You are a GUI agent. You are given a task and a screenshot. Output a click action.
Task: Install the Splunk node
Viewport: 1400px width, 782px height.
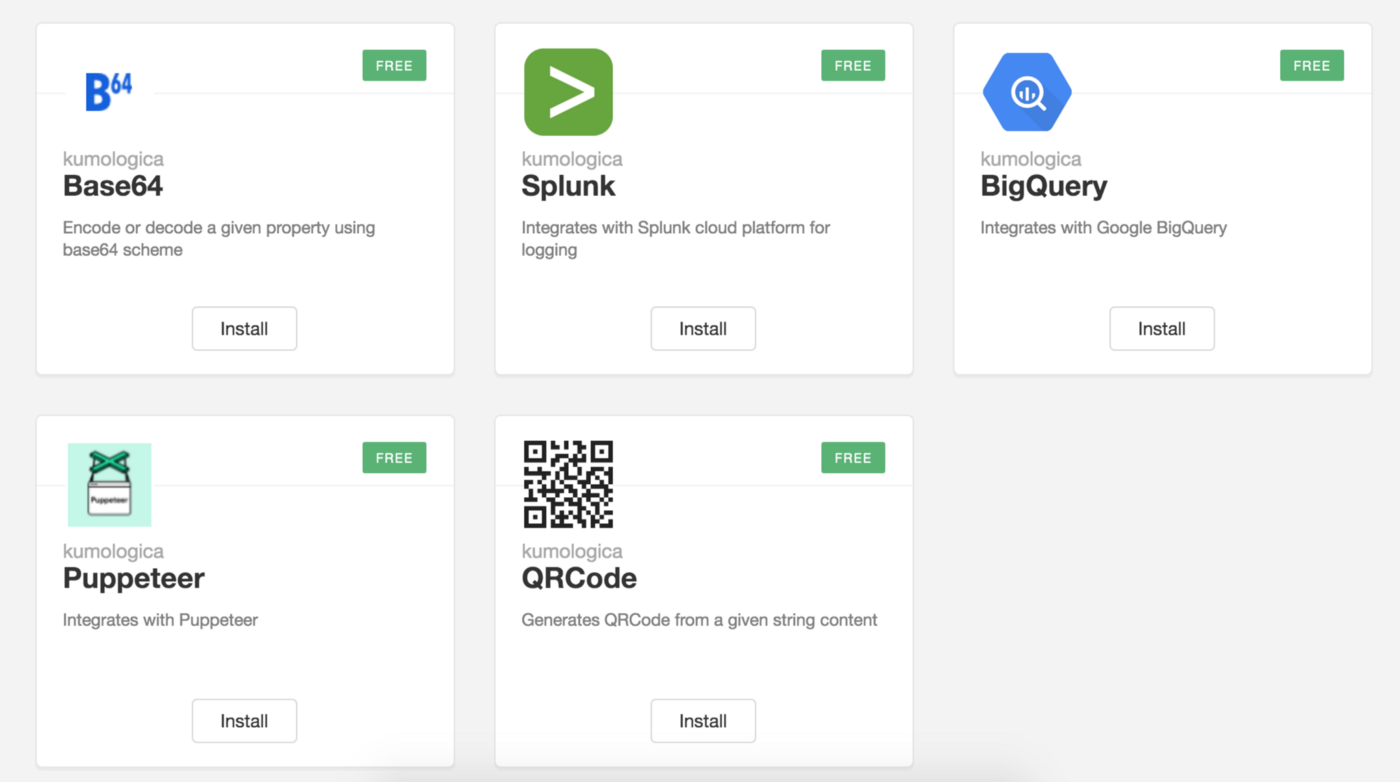point(703,329)
